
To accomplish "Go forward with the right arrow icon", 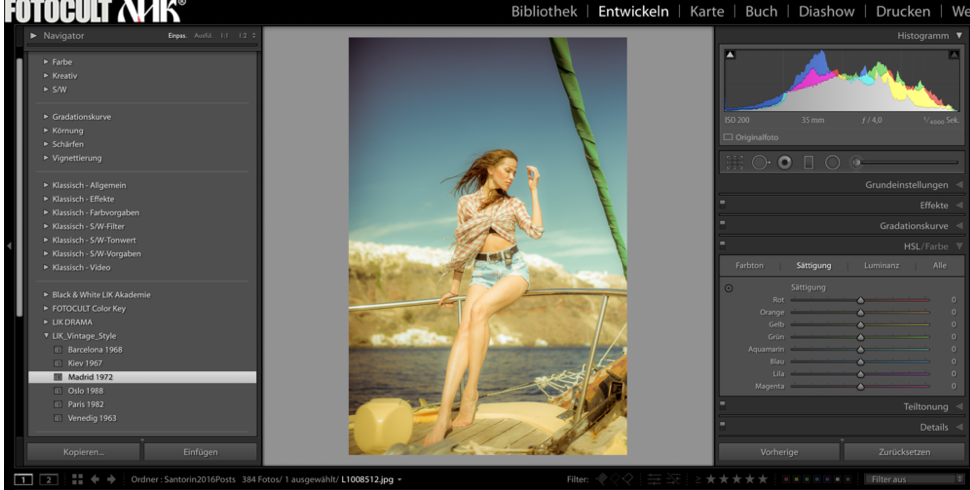I will (x=111, y=479).
